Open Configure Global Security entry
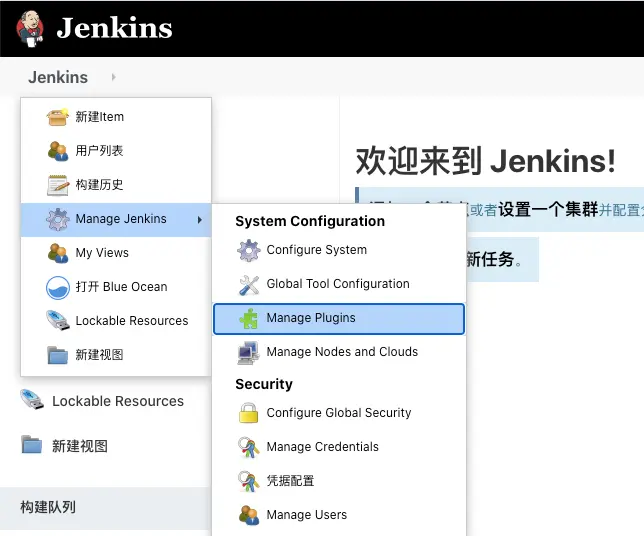Image resolution: width=644 pixels, height=536 pixels. (x=339, y=413)
